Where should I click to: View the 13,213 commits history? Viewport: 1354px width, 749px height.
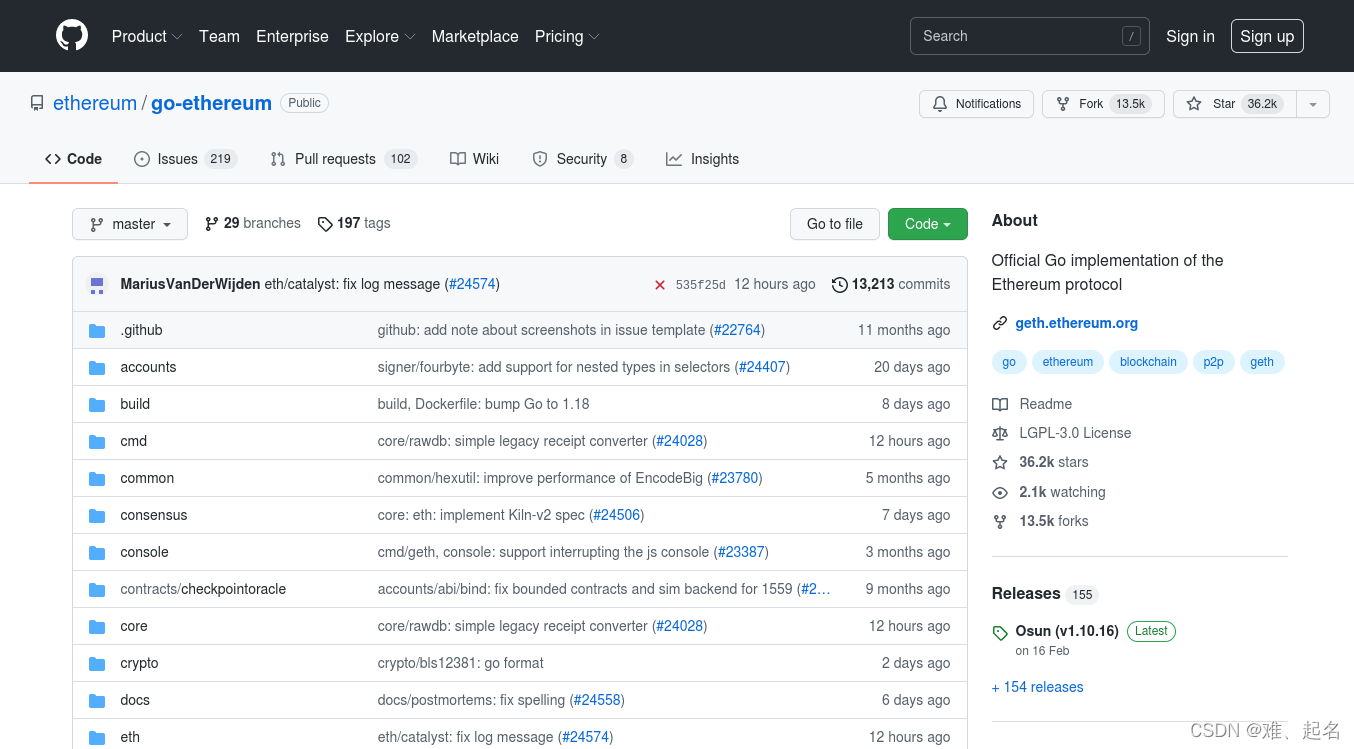891,284
